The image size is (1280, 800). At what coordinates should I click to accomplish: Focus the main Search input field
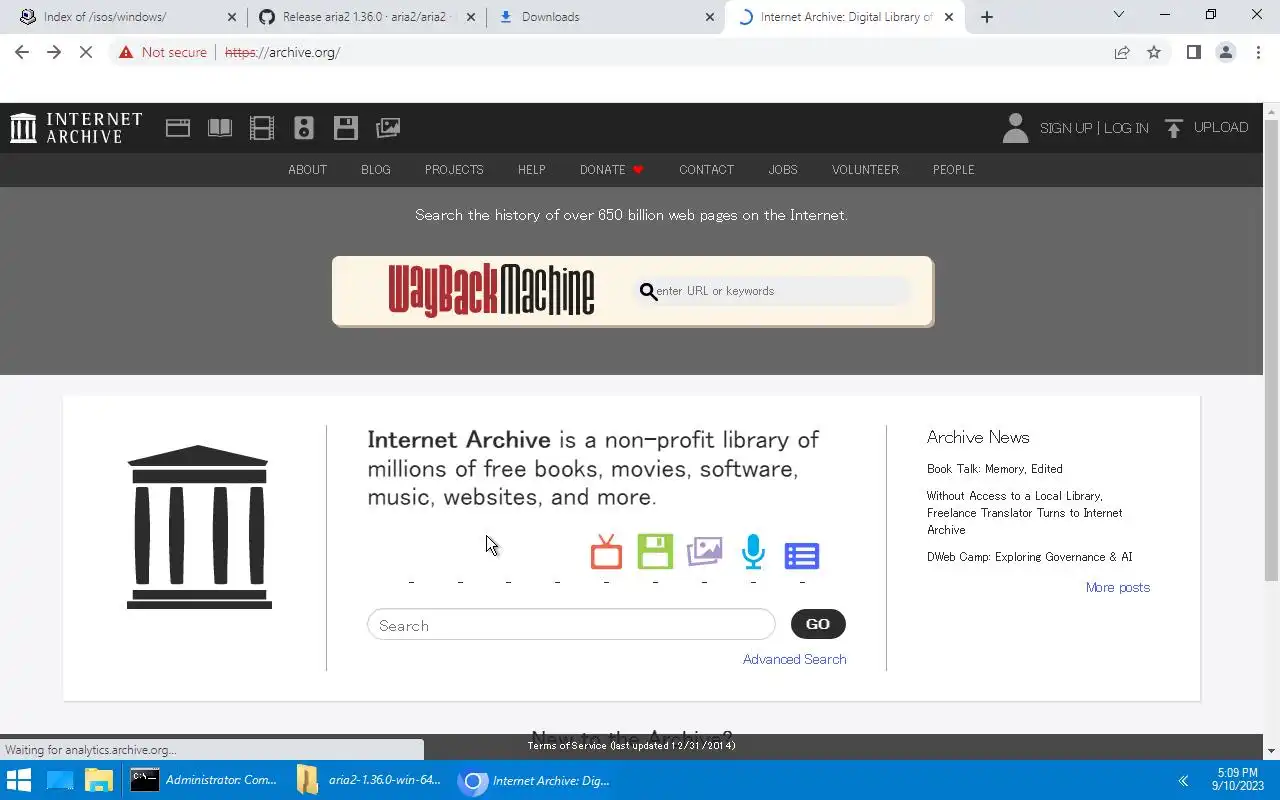pos(571,625)
